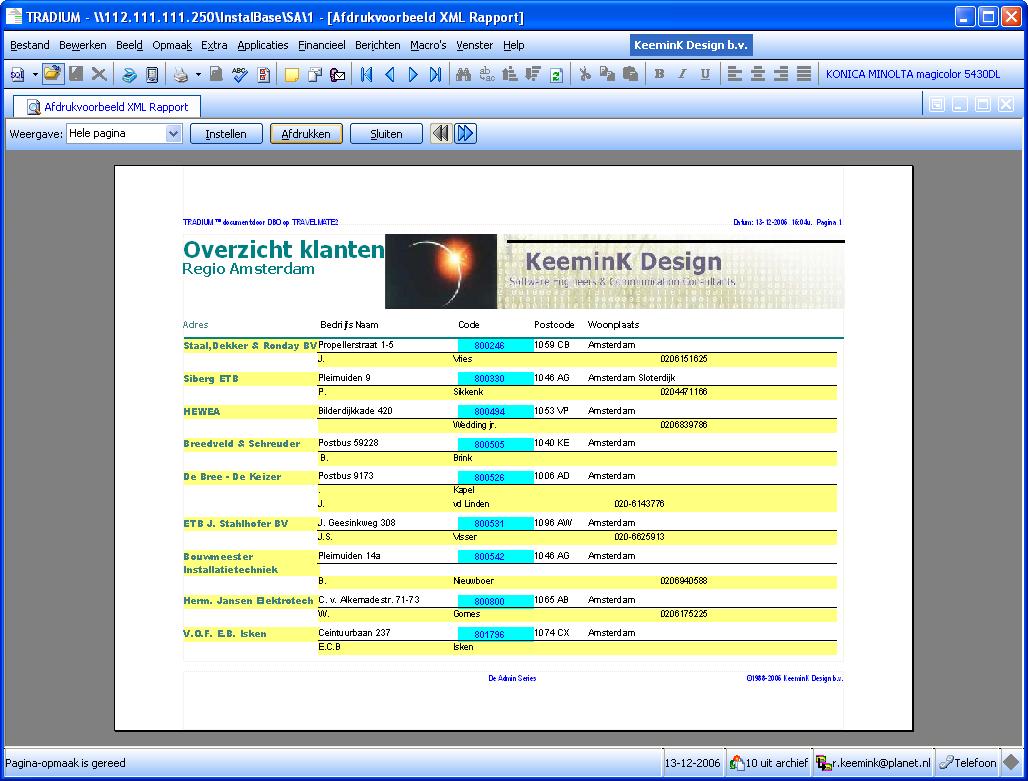This screenshot has width=1028, height=781.
Task: Open the Weergave 'Hele pagina' dropdown
Action: click(173, 133)
